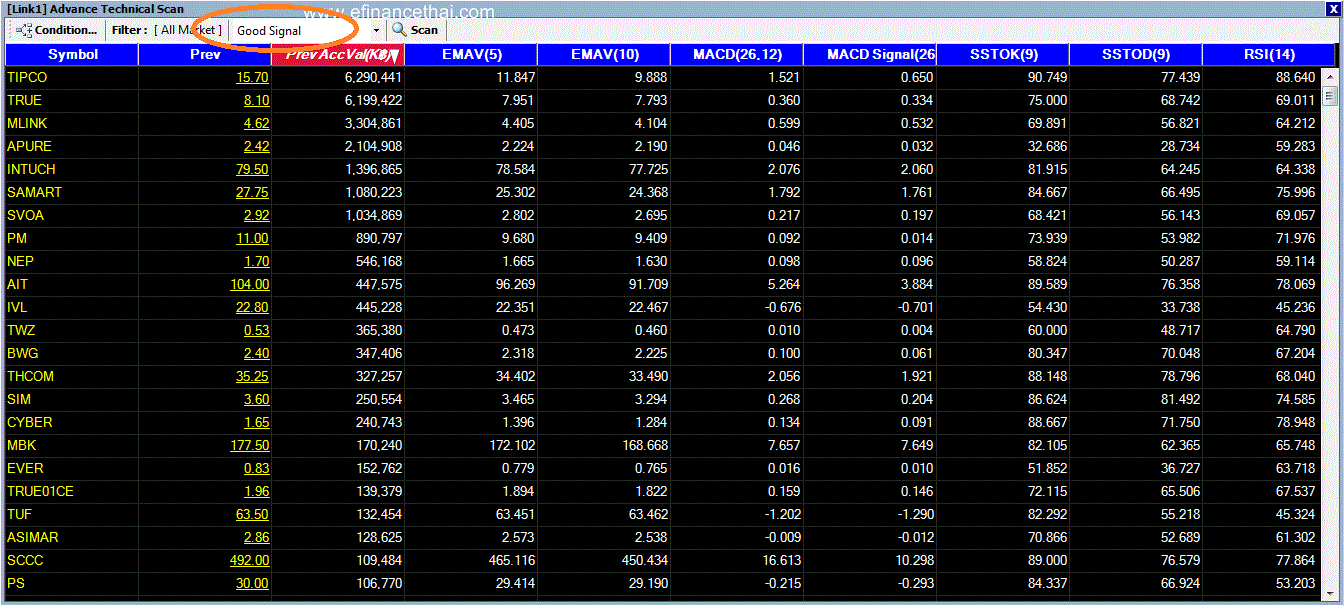Click IVL MACD value -0.676
The height and width of the screenshot is (606, 1344).
(x=781, y=307)
